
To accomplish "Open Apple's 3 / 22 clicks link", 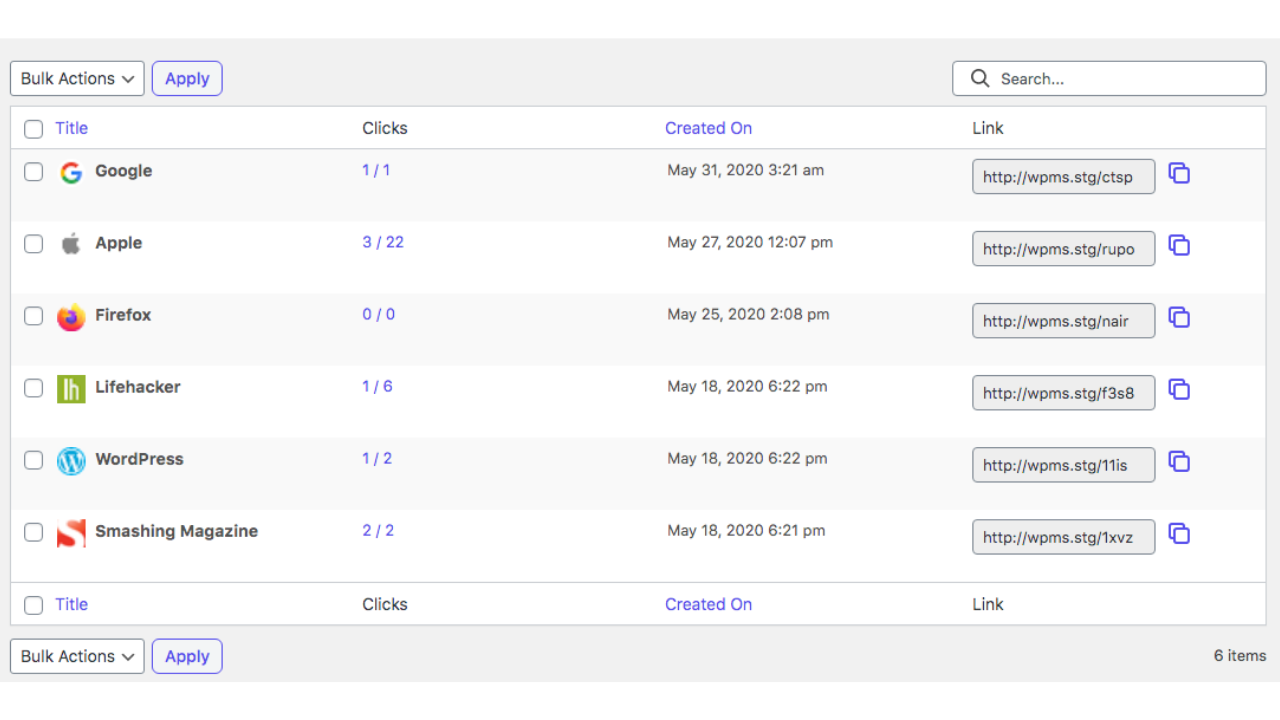I will 383,242.
